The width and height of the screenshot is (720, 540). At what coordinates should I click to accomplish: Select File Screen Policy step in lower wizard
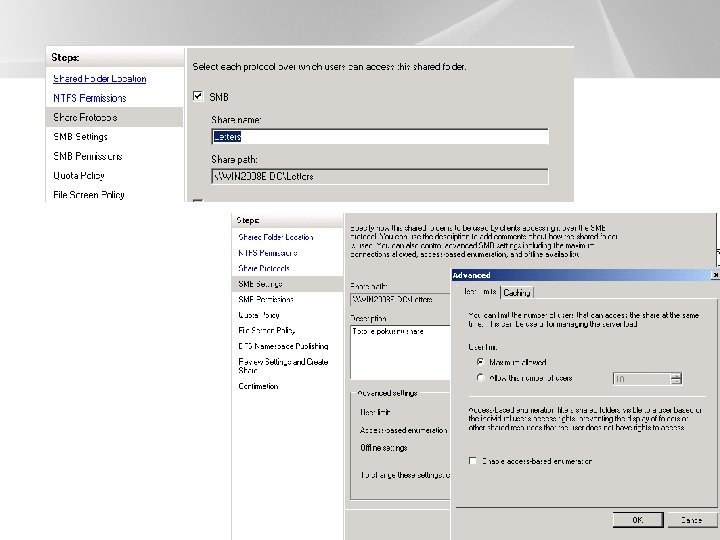pyautogui.click(x=266, y=330)
